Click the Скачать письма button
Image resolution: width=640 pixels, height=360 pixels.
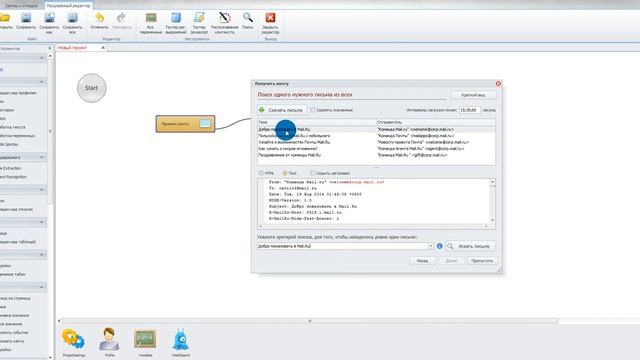[x=281, y=110]
